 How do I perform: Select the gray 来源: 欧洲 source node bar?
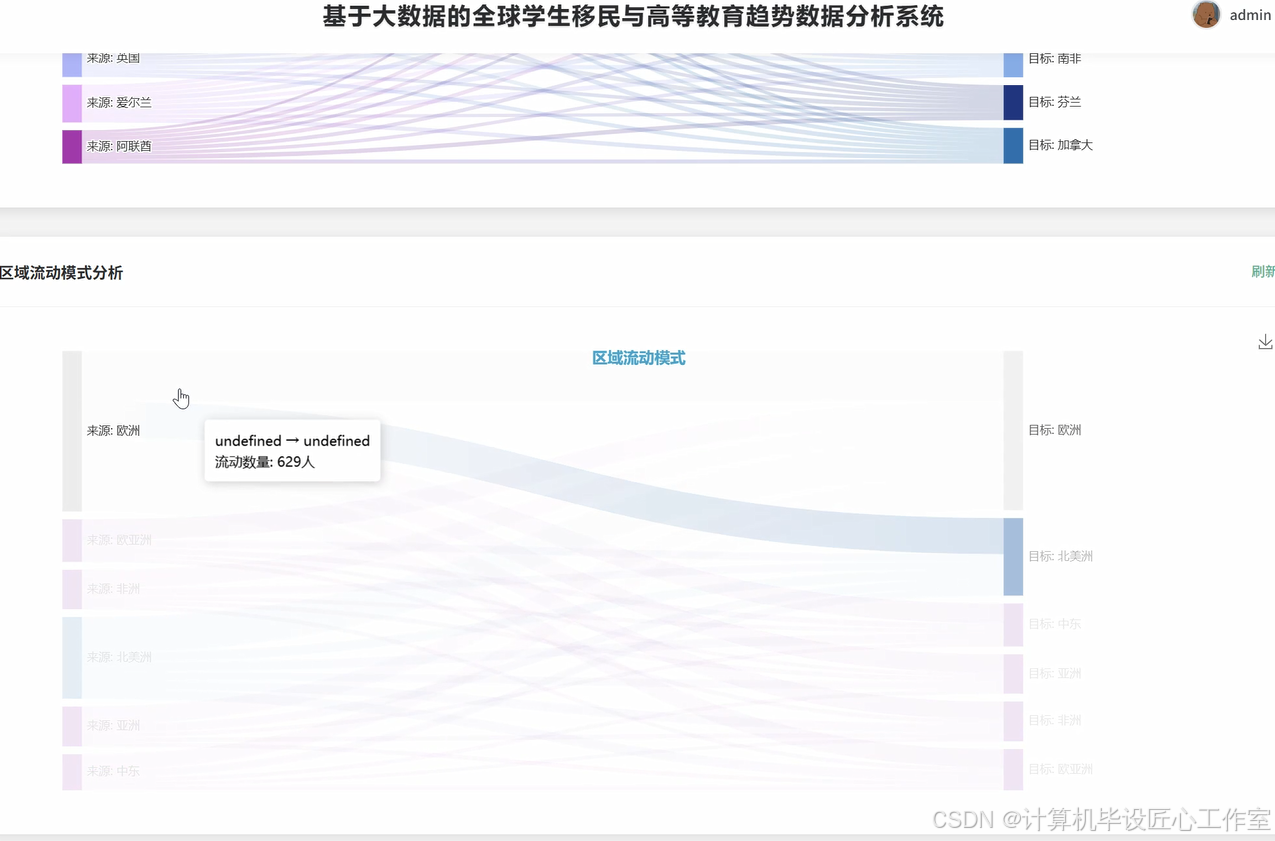tap(72, 431)
